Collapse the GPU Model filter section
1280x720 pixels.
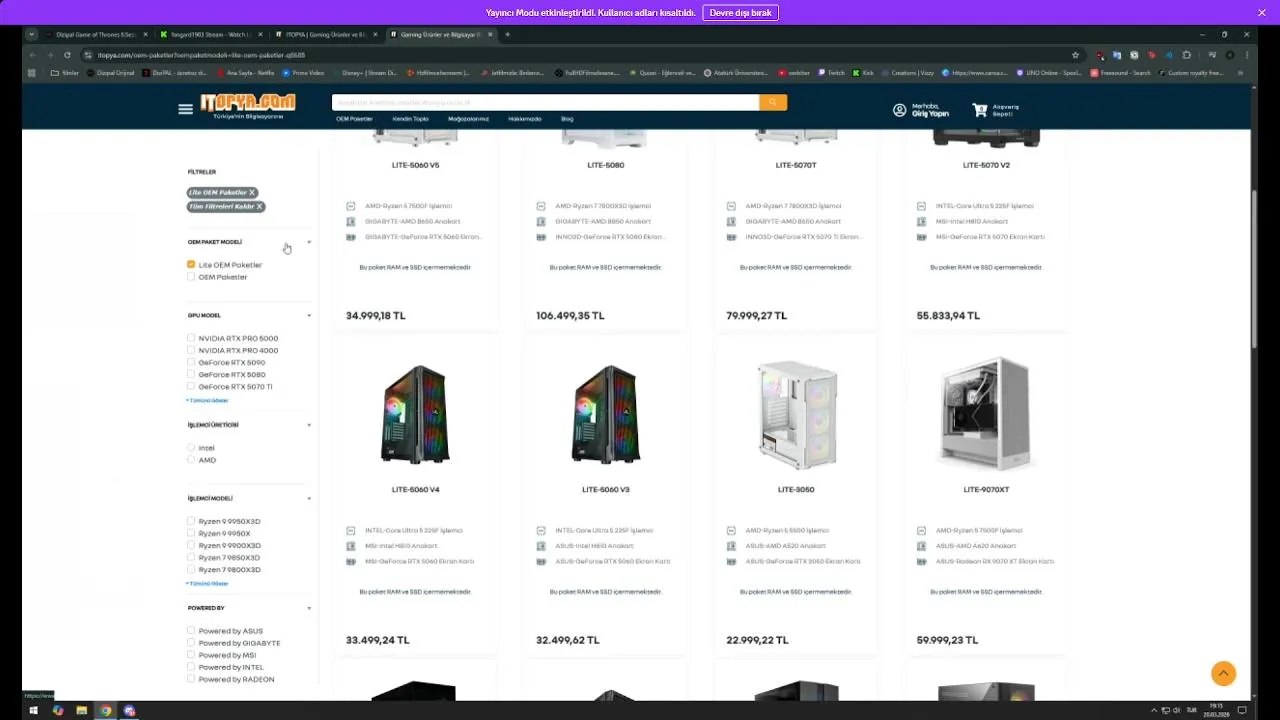click(x=309, y=316)
